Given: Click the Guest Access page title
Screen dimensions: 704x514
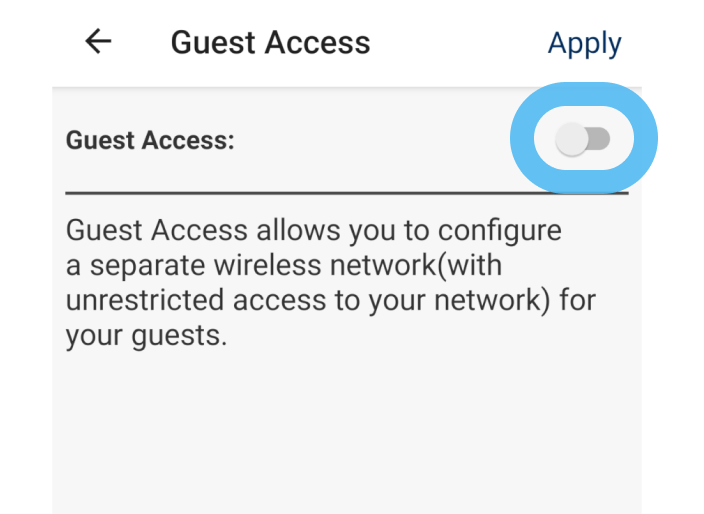Looking at the screenshot, I should tap(270, 43).
